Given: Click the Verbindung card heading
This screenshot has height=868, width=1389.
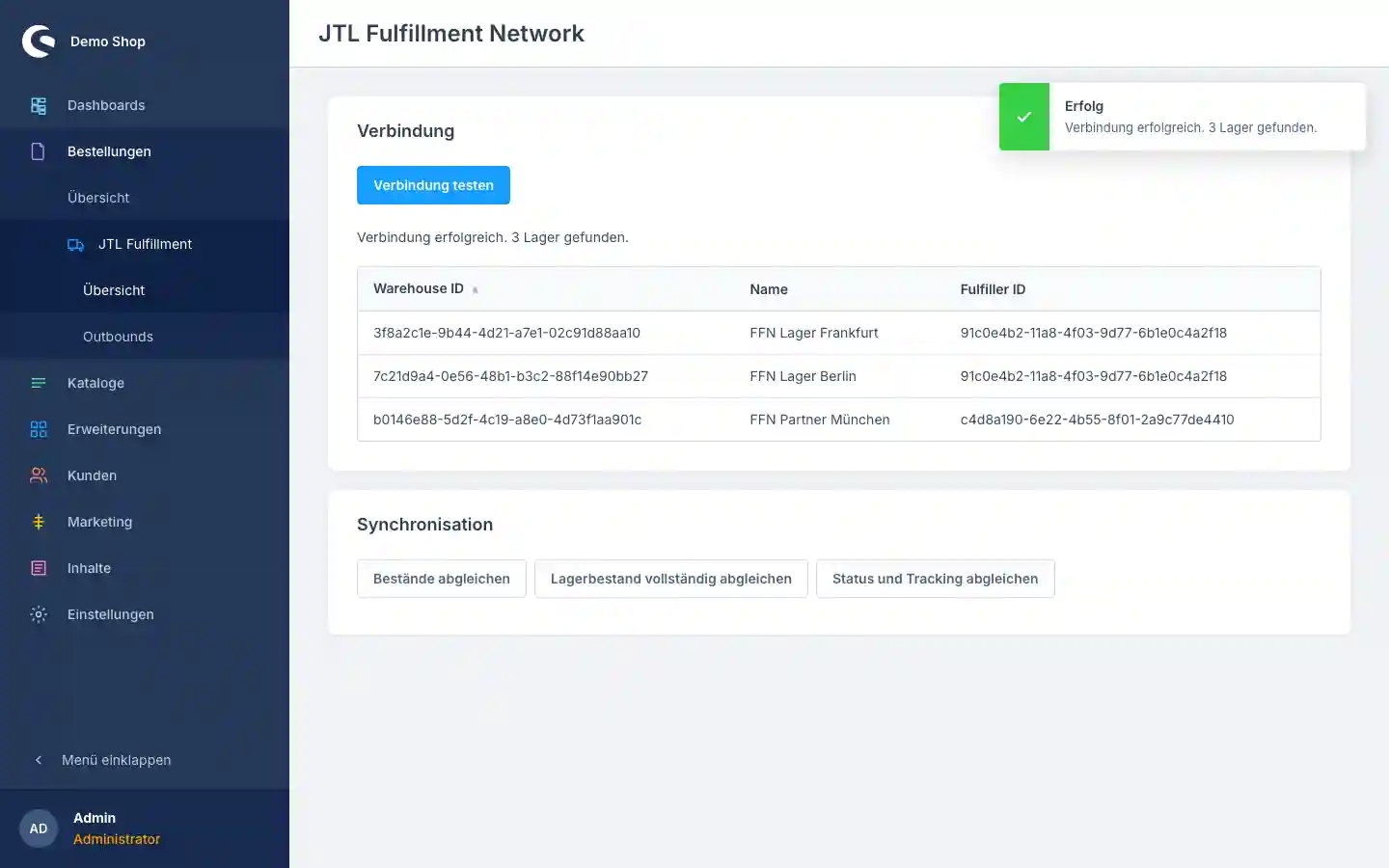Looking at the screenshot, I should (405, 131).
